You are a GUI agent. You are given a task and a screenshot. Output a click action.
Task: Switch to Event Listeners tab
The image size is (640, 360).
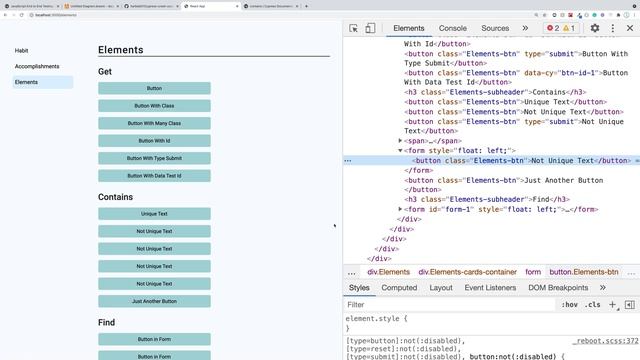coord(490,288)
